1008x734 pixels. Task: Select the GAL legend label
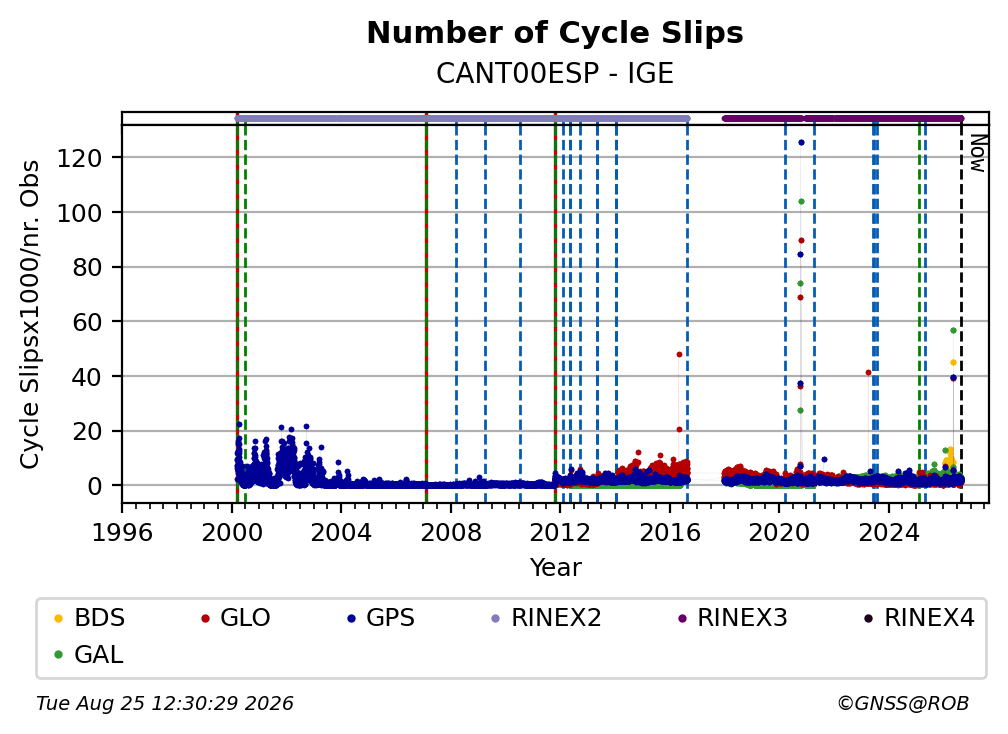click(98, 655)
